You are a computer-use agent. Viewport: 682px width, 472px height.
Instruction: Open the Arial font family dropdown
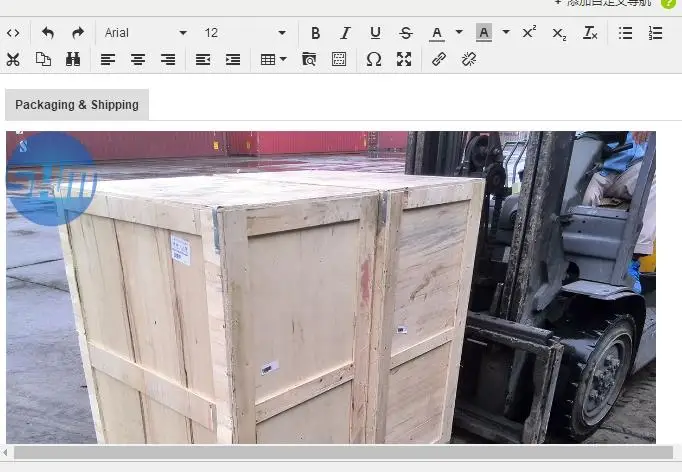pyautogui.click(x=145, y=33)
